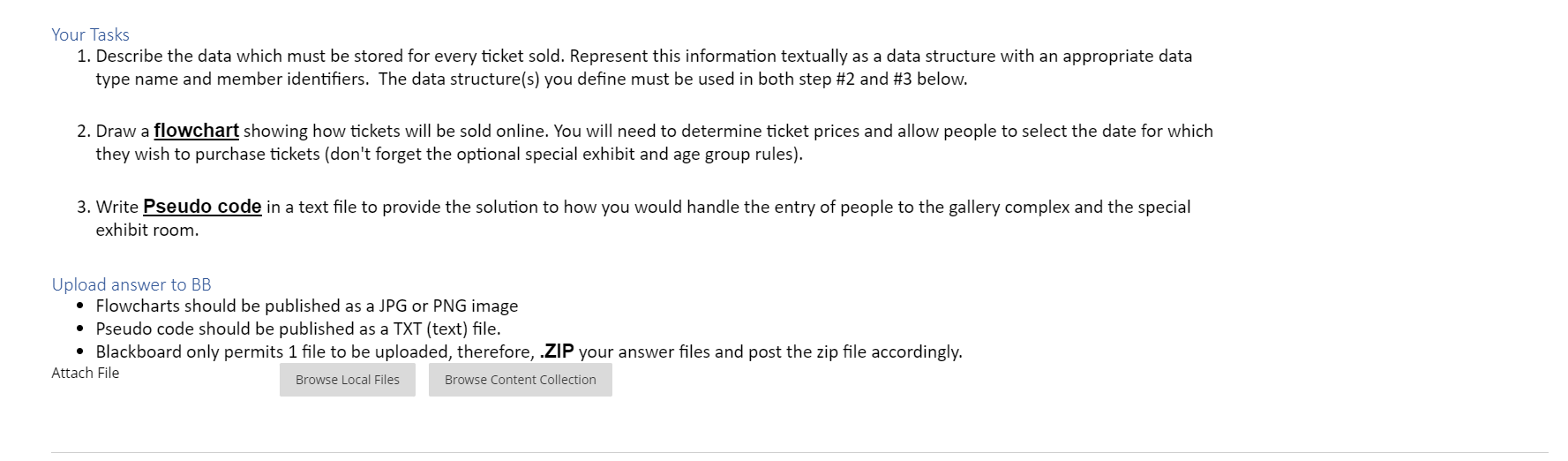Click the 'Flowcharts should be published' bullet text
This screenshot has width=1568, height=461.
(x=307, y=306)
